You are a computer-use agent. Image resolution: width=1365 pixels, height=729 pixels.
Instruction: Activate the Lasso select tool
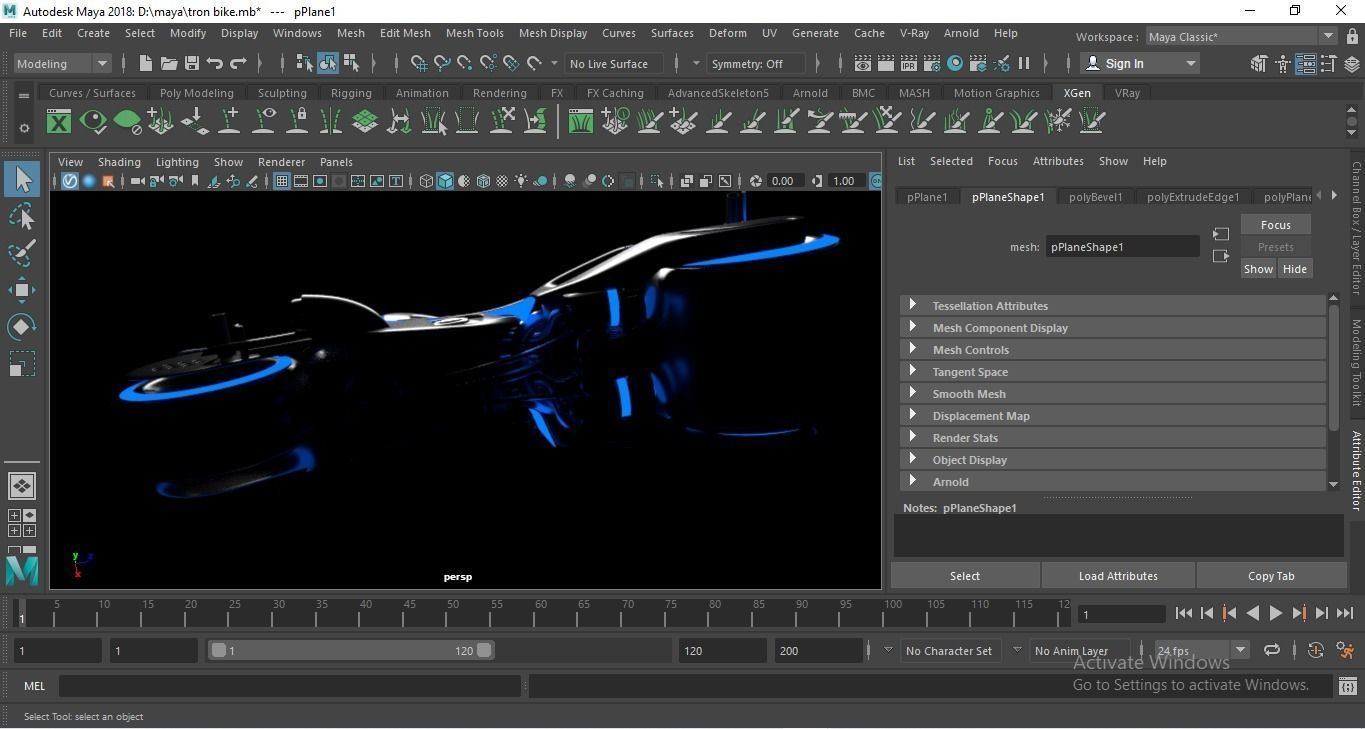tap(22, 217)
